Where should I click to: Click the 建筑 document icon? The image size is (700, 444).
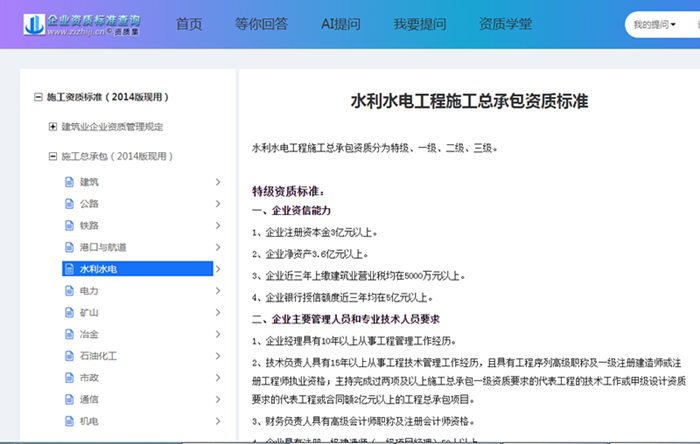(x=69, y=182)
